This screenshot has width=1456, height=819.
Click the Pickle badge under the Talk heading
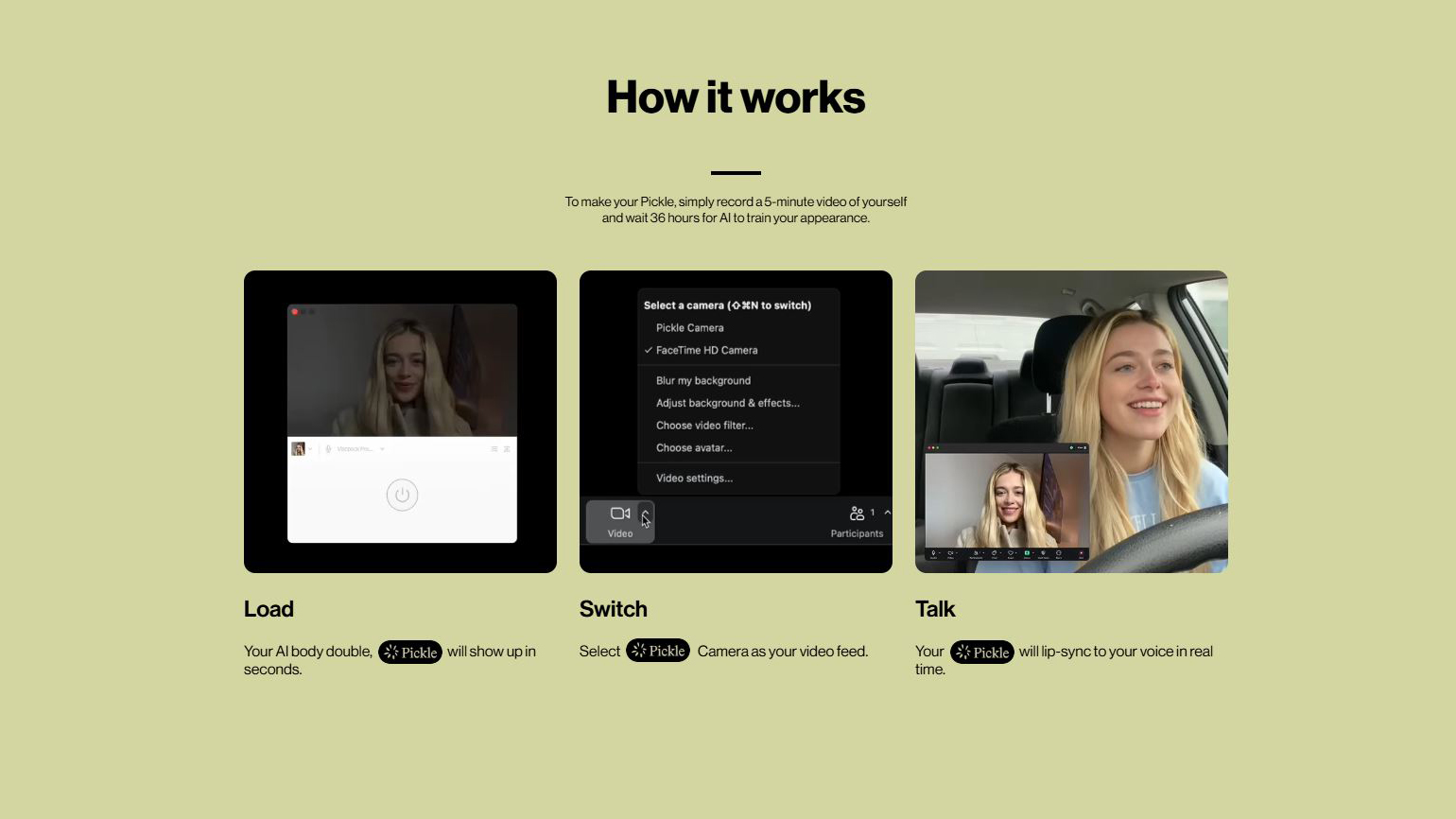coord(982,652)
